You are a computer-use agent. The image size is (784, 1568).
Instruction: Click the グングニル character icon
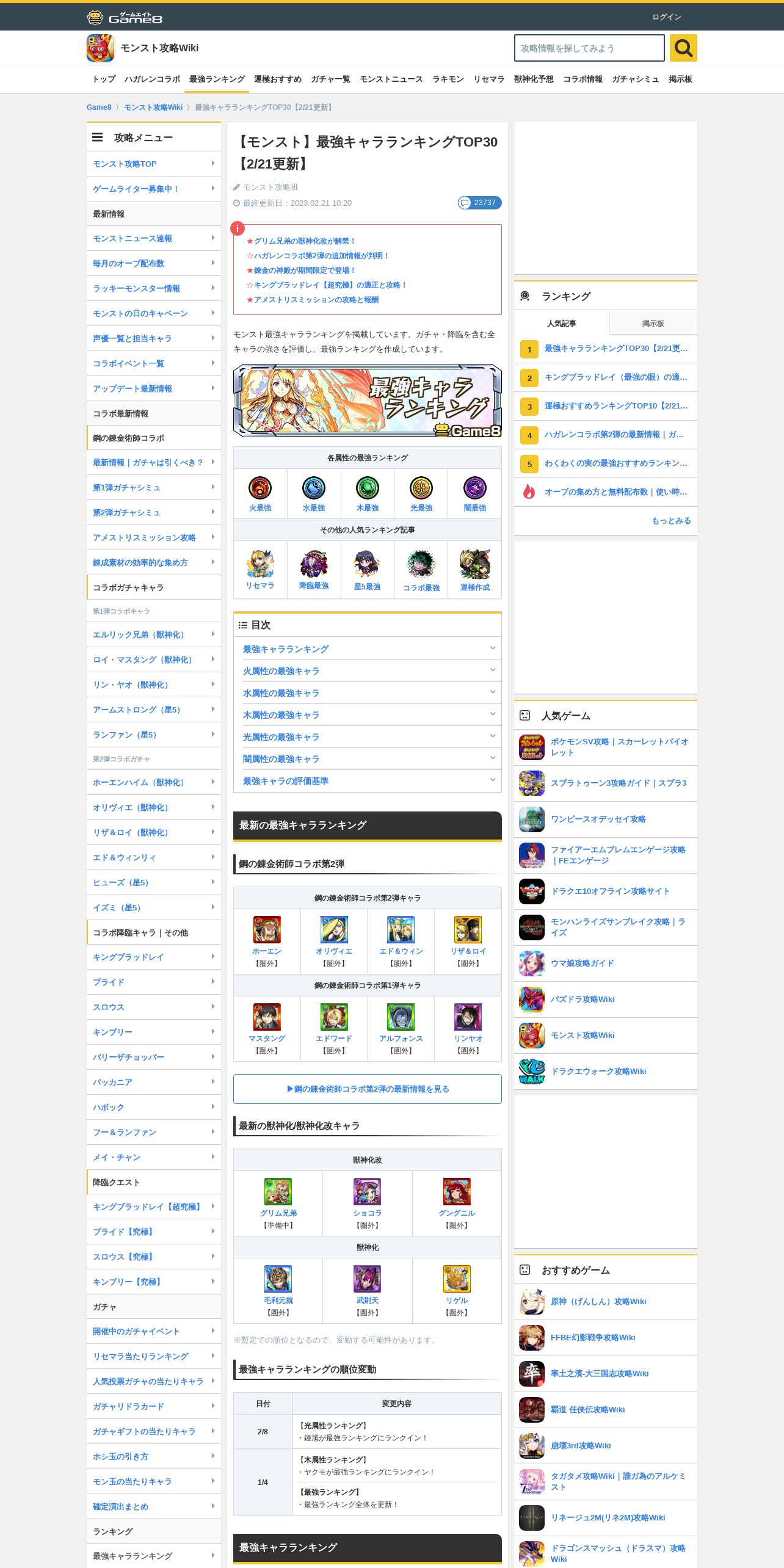(457, 1191)
